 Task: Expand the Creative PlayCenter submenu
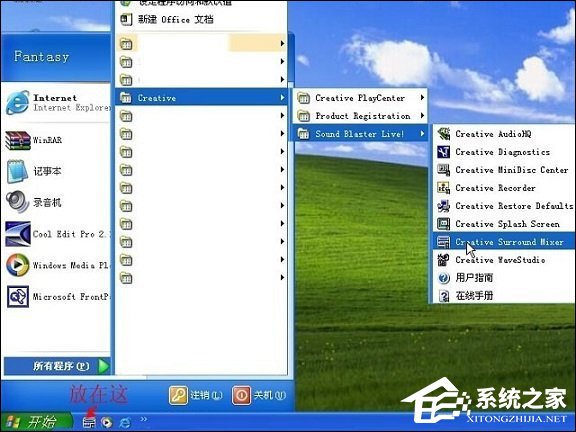click(360, 98)
